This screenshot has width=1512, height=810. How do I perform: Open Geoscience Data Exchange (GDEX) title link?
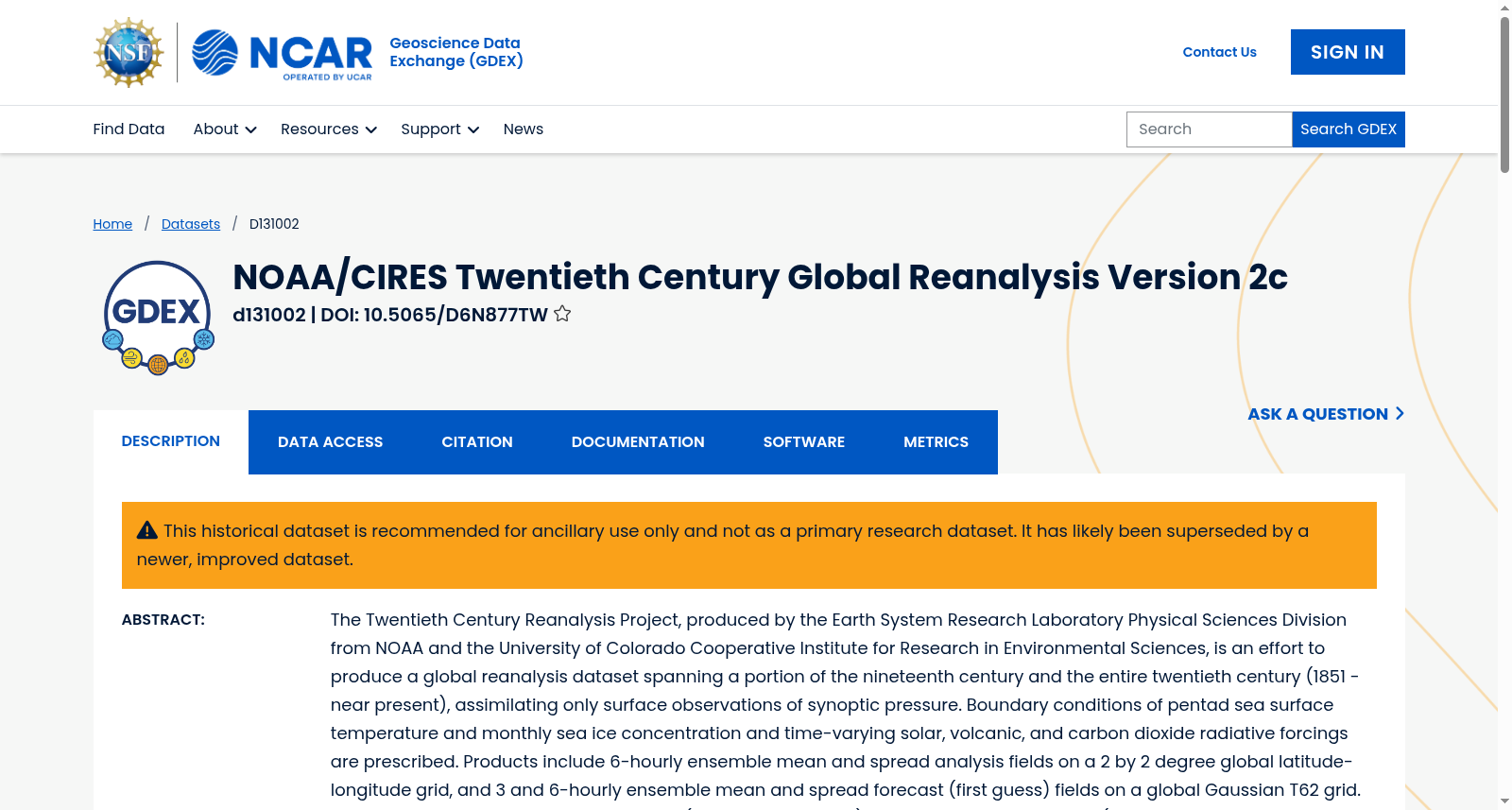[x=456, y=52]
